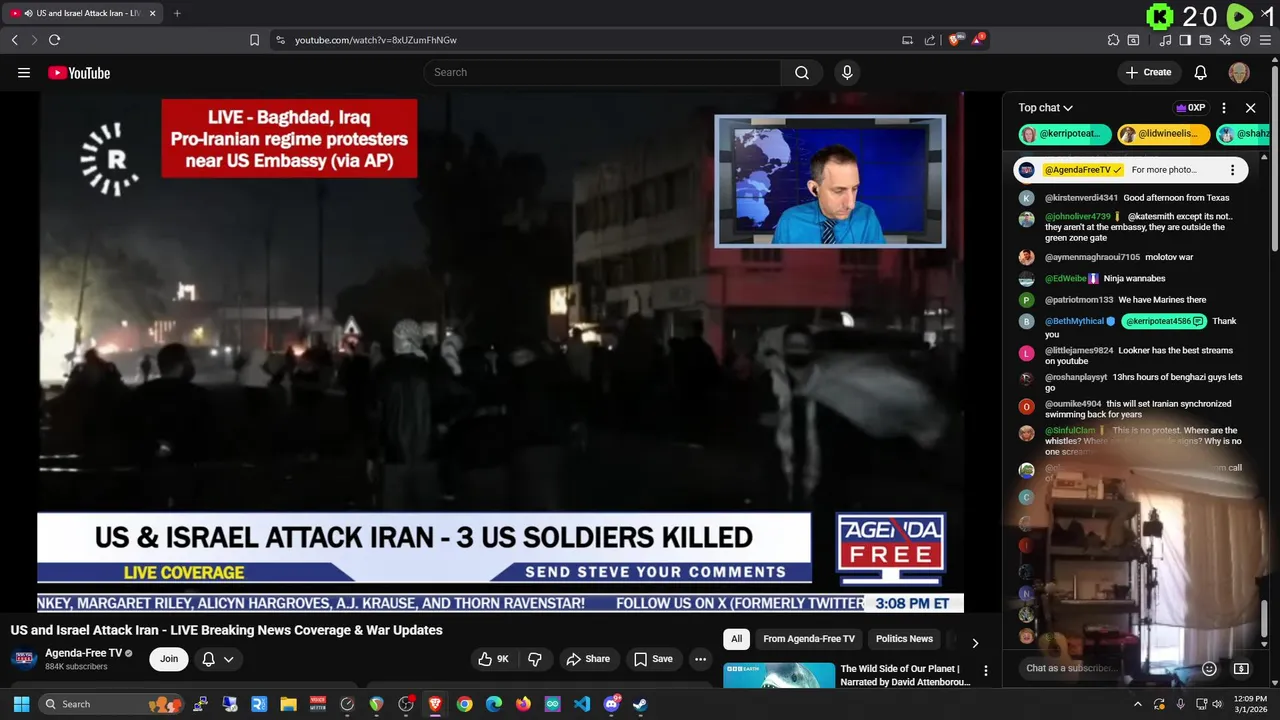Open browser extensions puzzle icon
Viewport: 1280px width, 720px height.
(x=1113, y=40)
